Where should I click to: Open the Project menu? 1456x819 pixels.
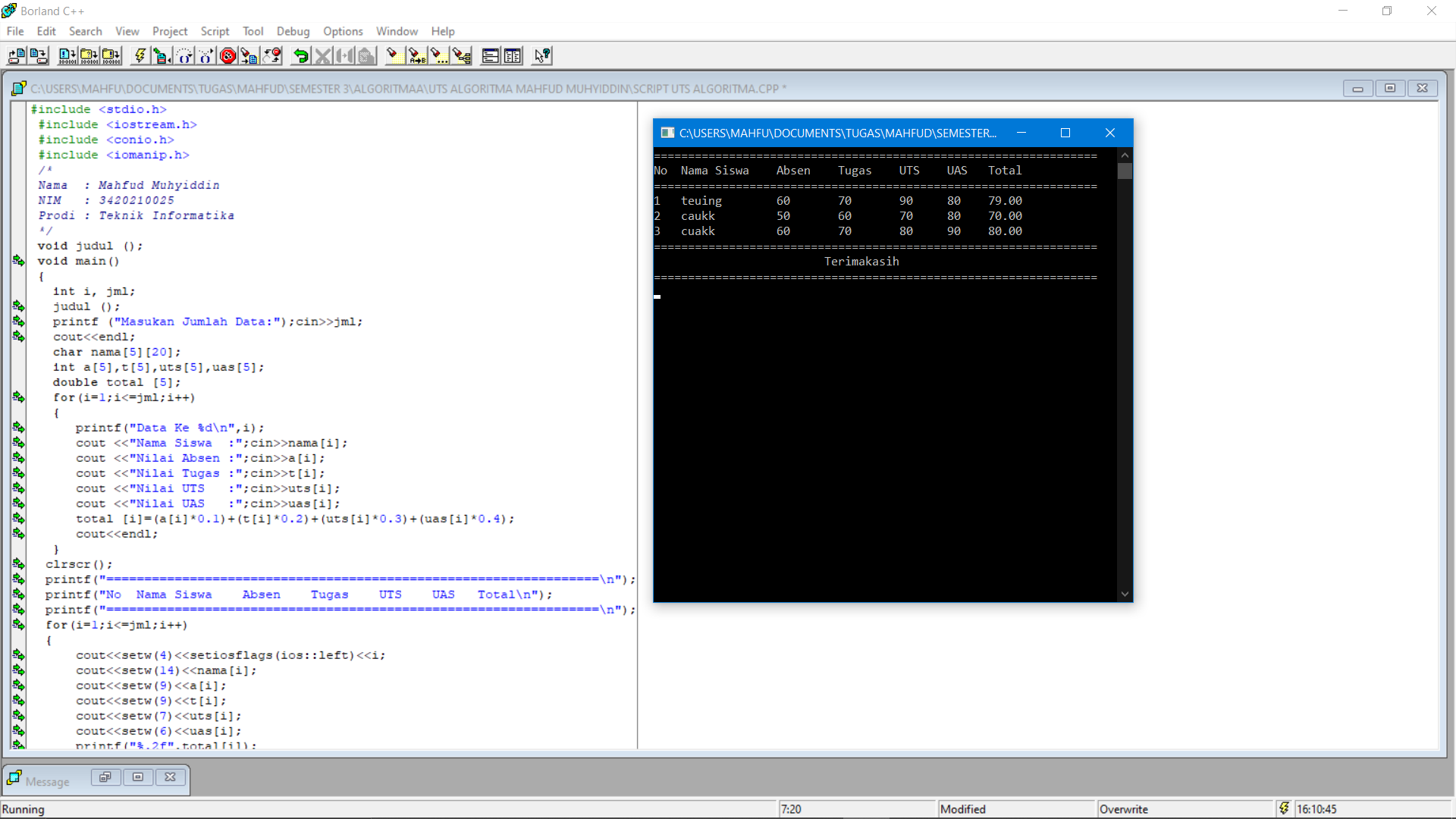coord(169,31)
